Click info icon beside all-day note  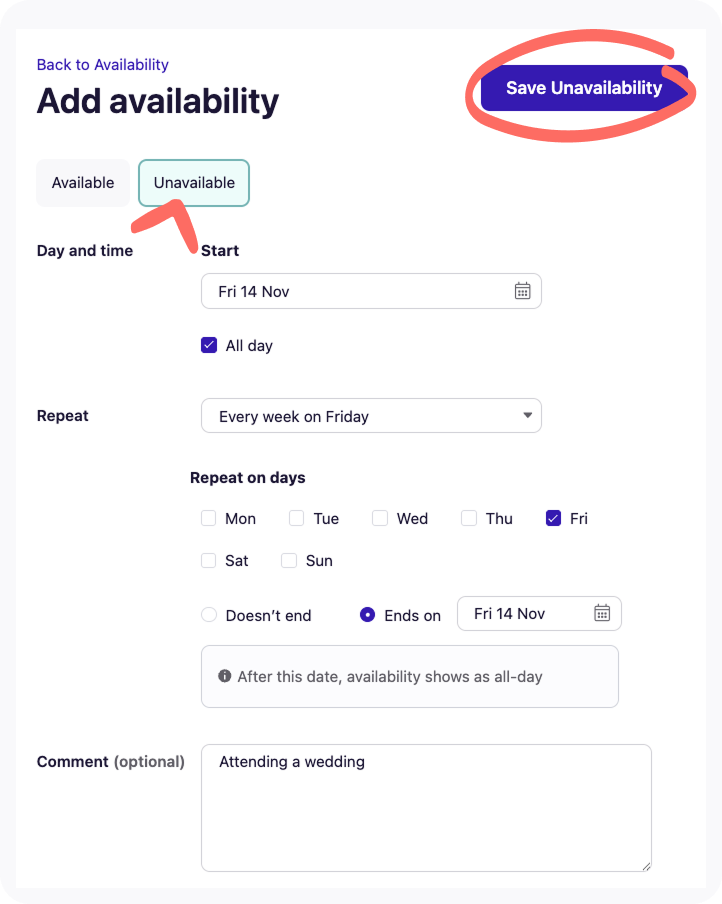pos(225,677)
